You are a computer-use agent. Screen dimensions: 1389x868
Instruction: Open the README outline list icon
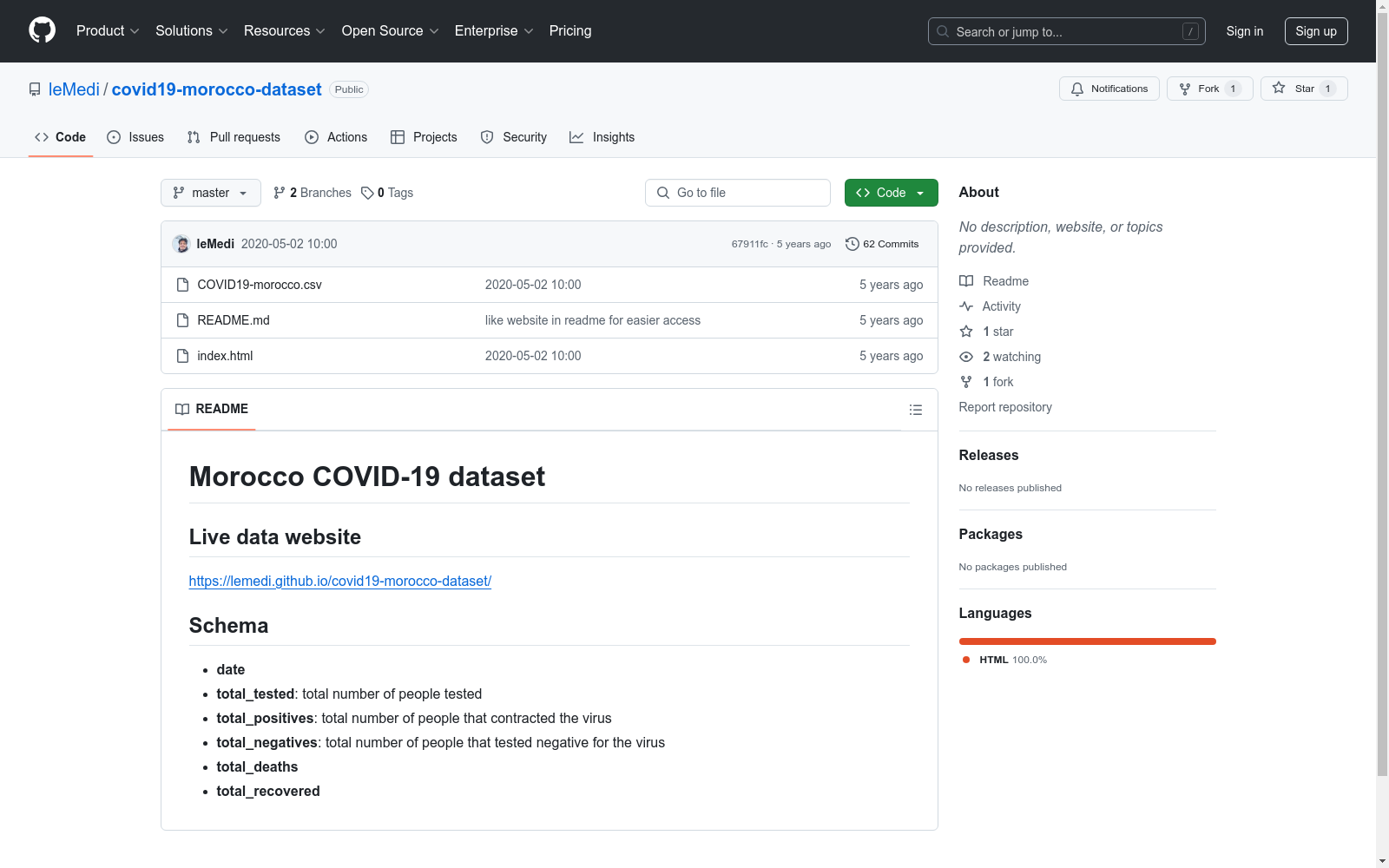[x=916, y=410]
